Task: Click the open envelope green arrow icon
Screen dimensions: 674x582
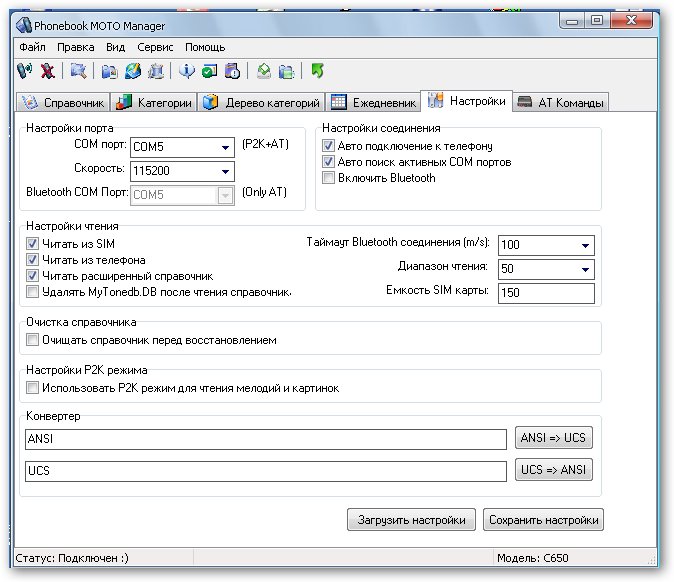Action: coord(263,71)
